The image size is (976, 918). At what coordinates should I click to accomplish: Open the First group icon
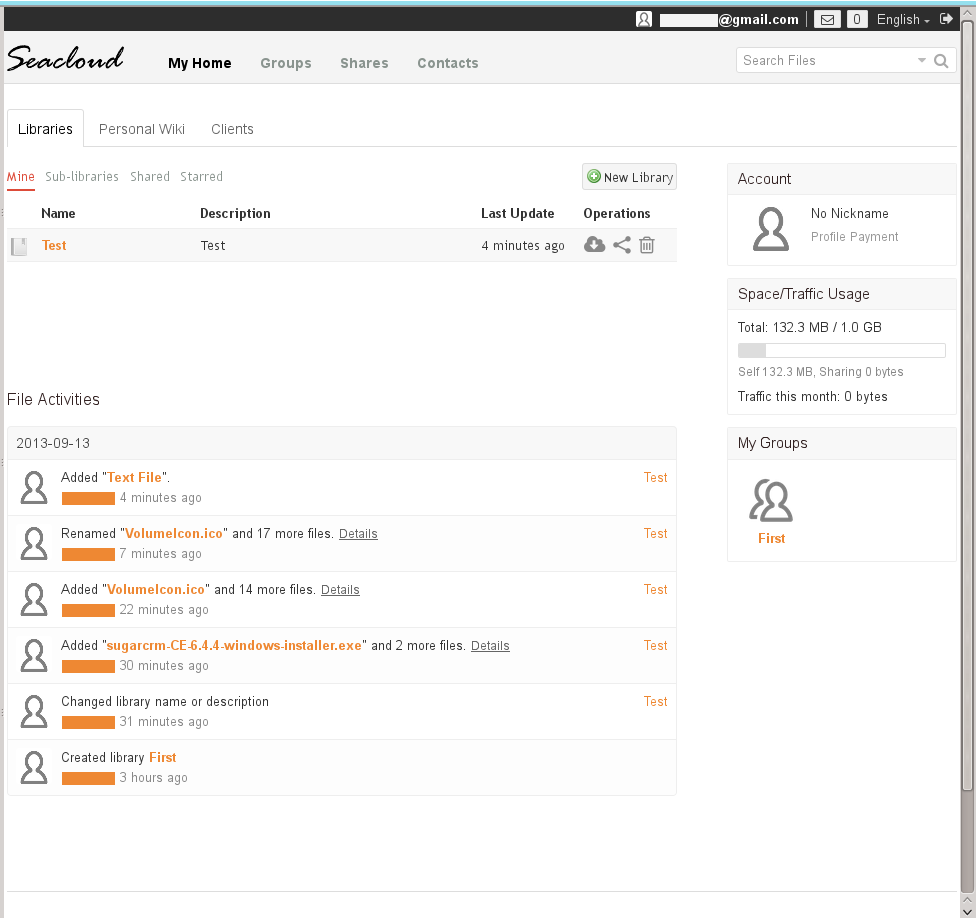[x=771, y=502]
